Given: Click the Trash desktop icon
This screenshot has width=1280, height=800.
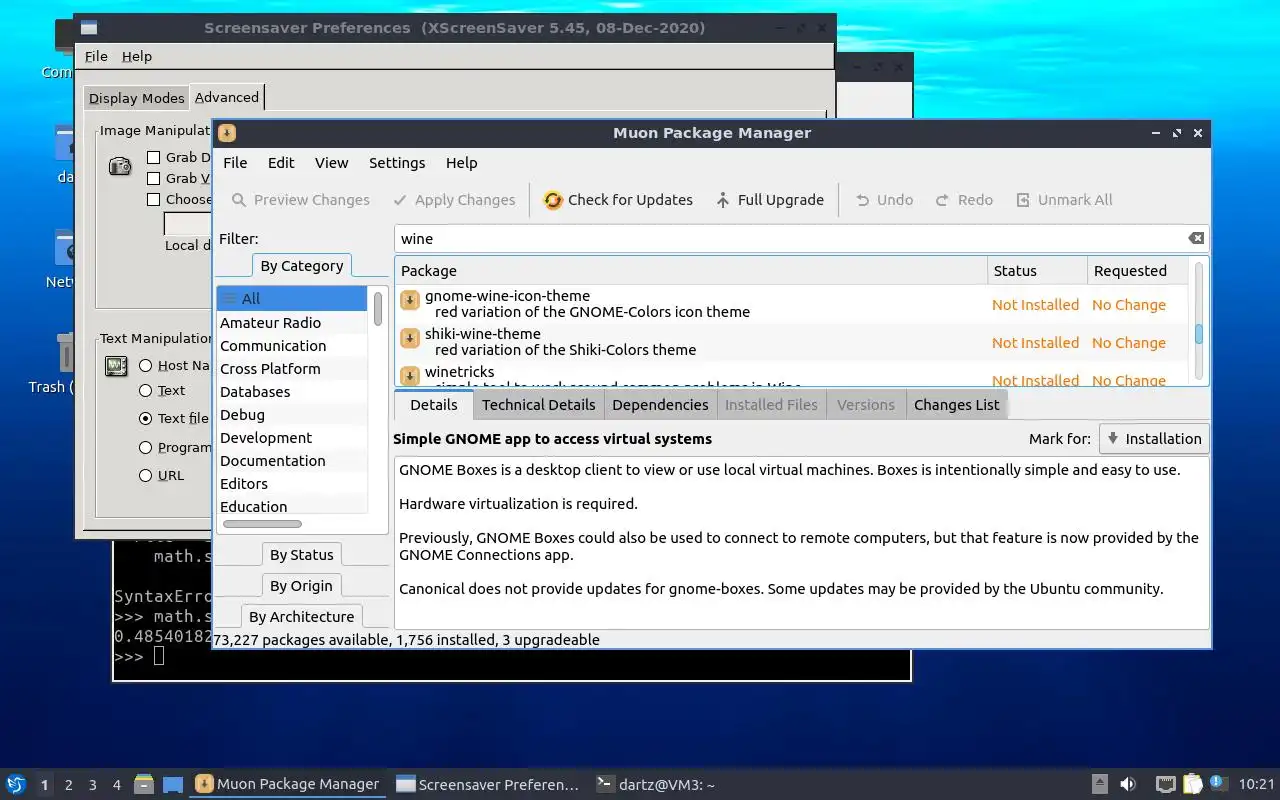Looking at the screenshot, I should [x=64, y=352].
